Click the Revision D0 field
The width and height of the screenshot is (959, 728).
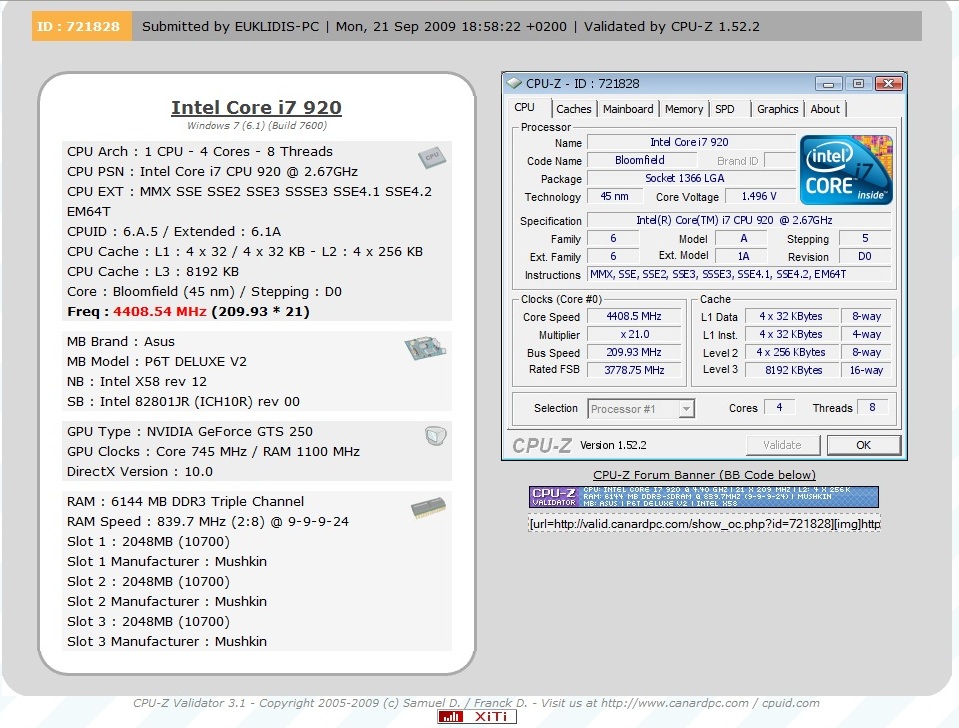click(865, 256)
